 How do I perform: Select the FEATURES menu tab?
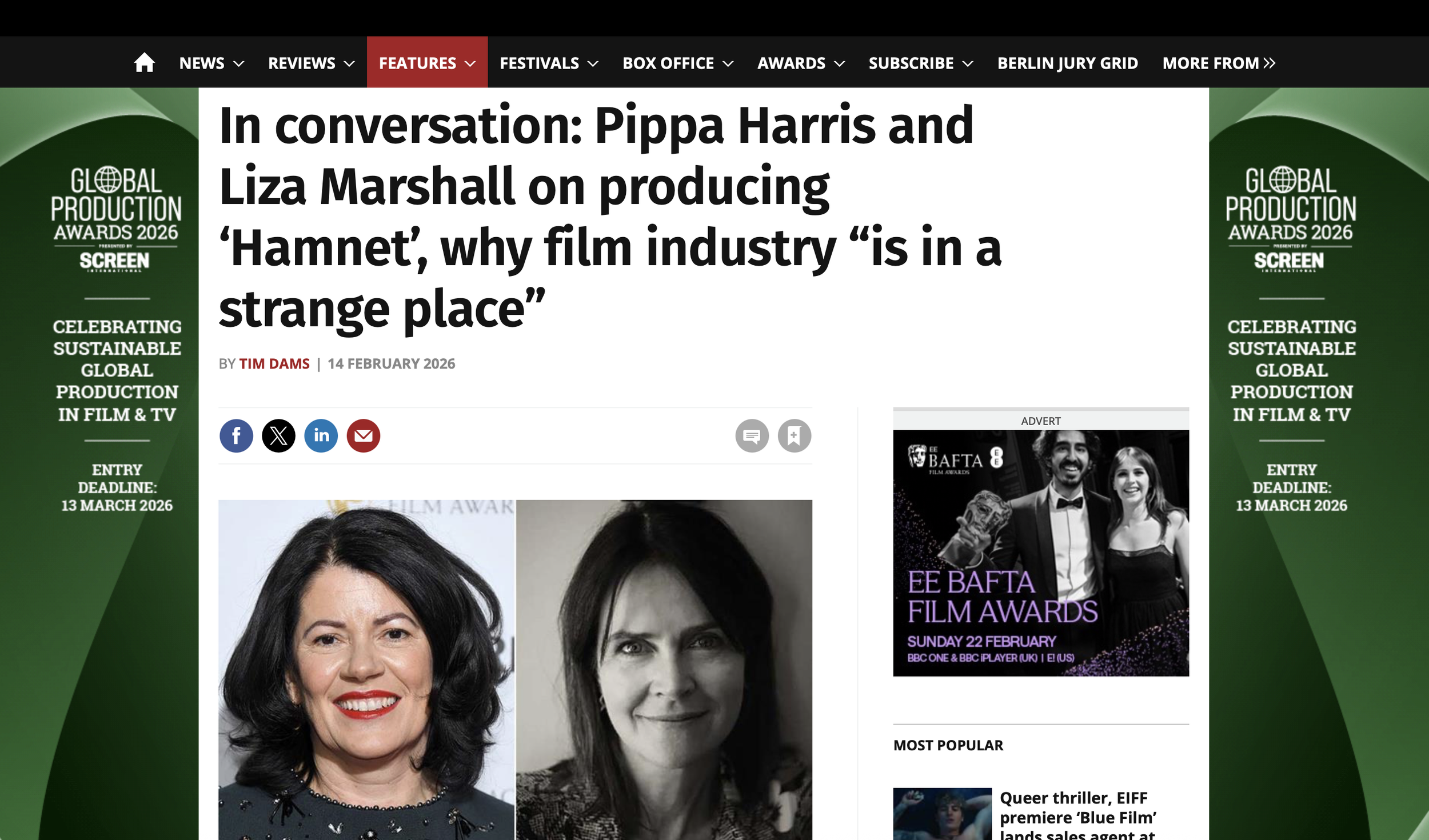tap(427, 62)
